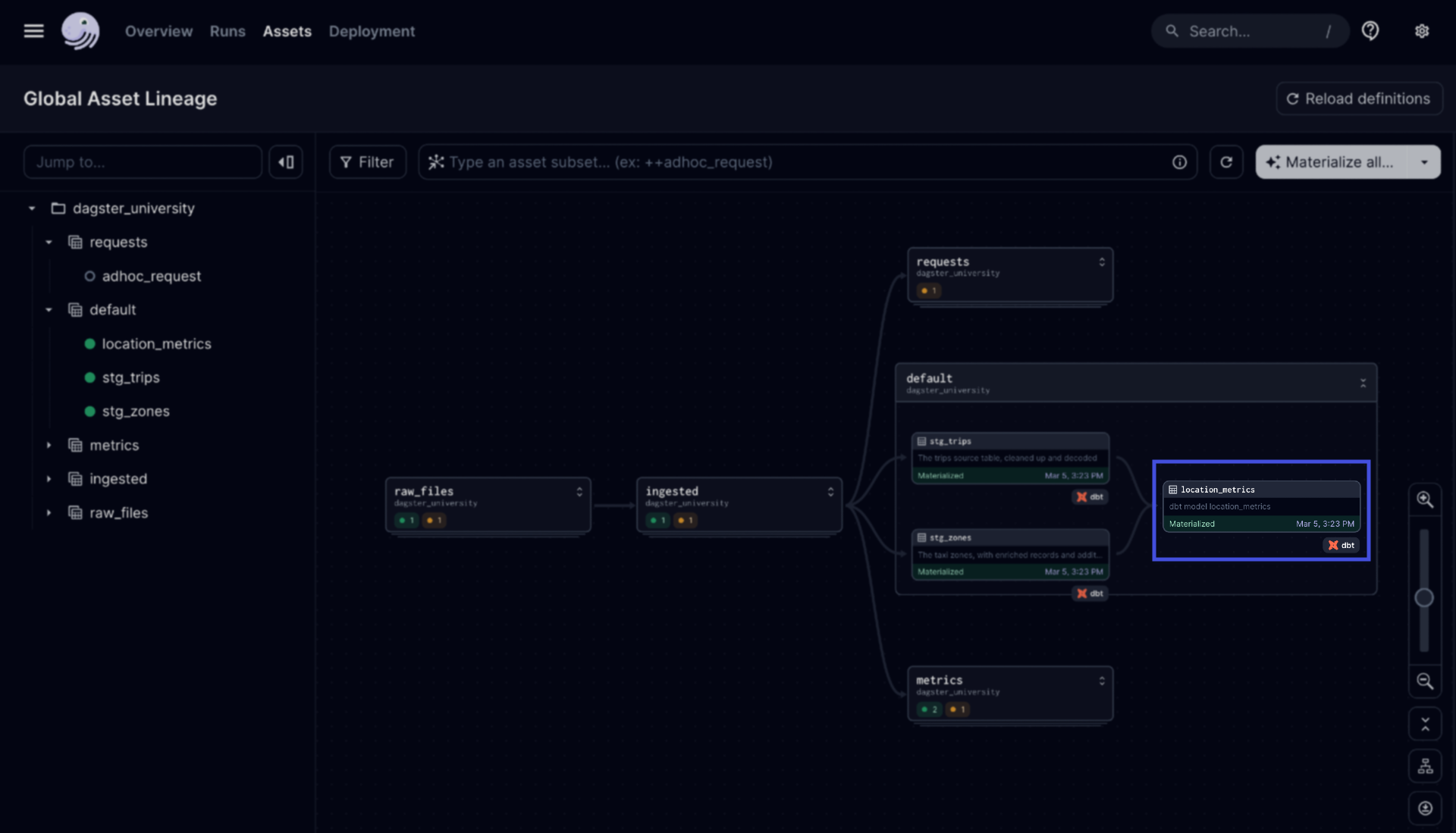1456x833 pixels.
Task: Click dbt badge under location_metrics
Action: tap(1341, 545)
